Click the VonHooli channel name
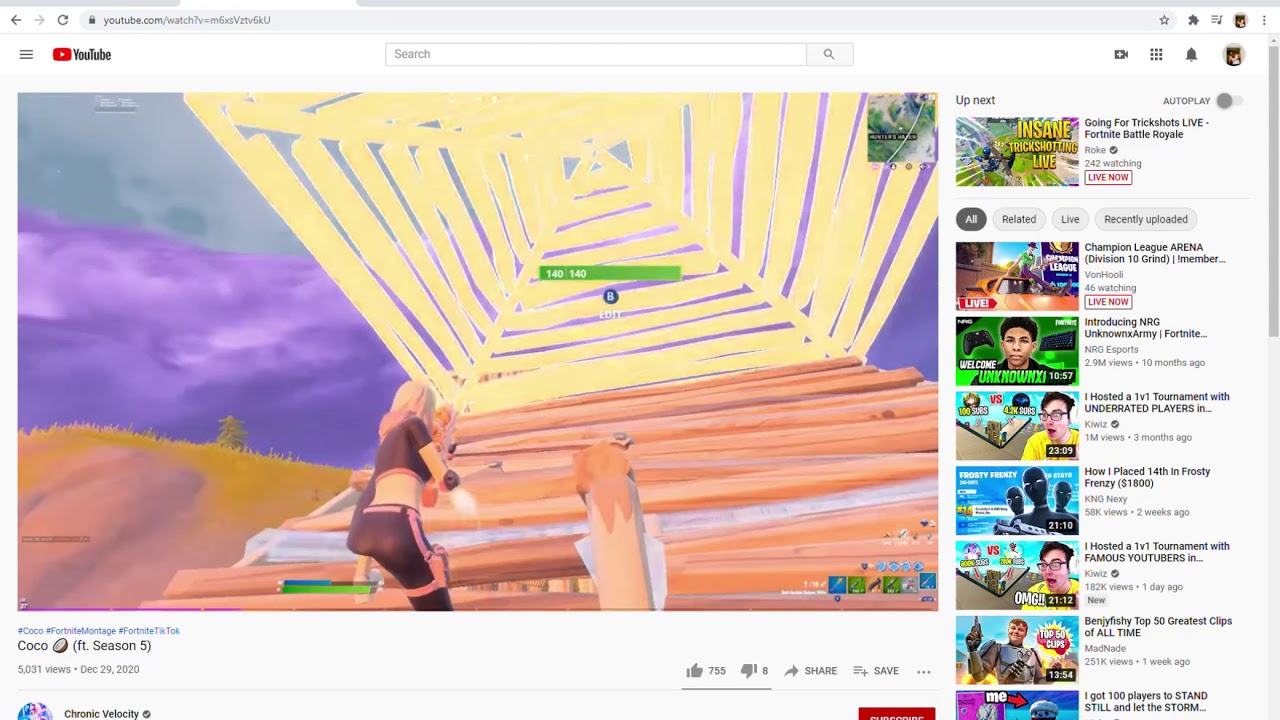1280x720 pixels. (1103, 275)
